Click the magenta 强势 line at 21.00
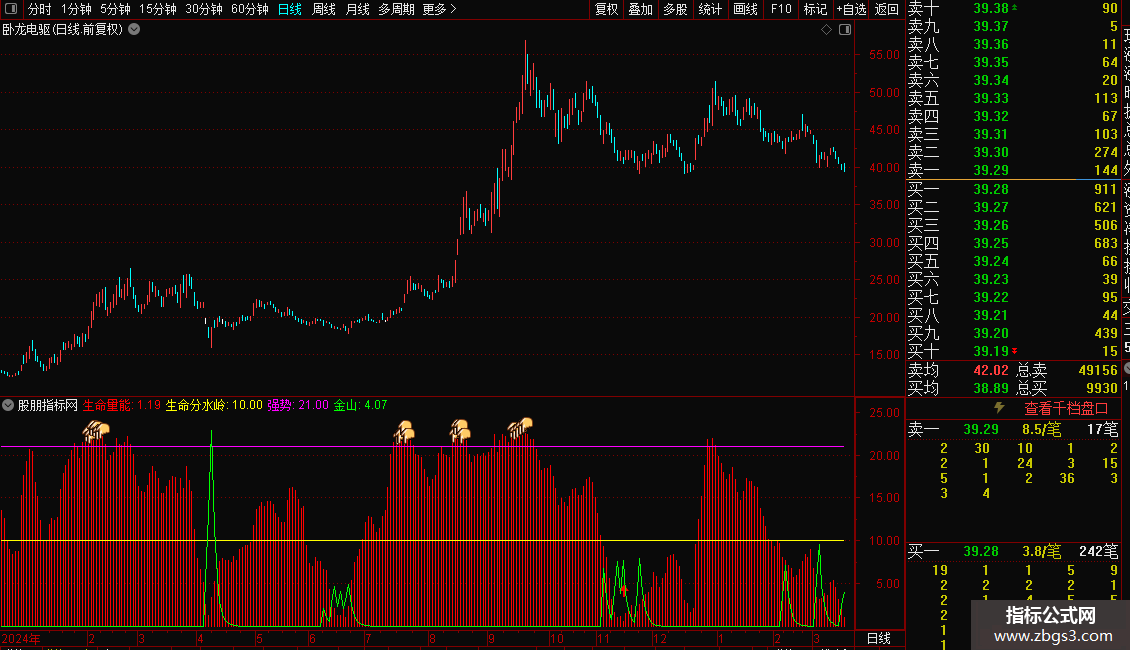The height and width of the screenshot is (650, 1130). click(422, 447)
